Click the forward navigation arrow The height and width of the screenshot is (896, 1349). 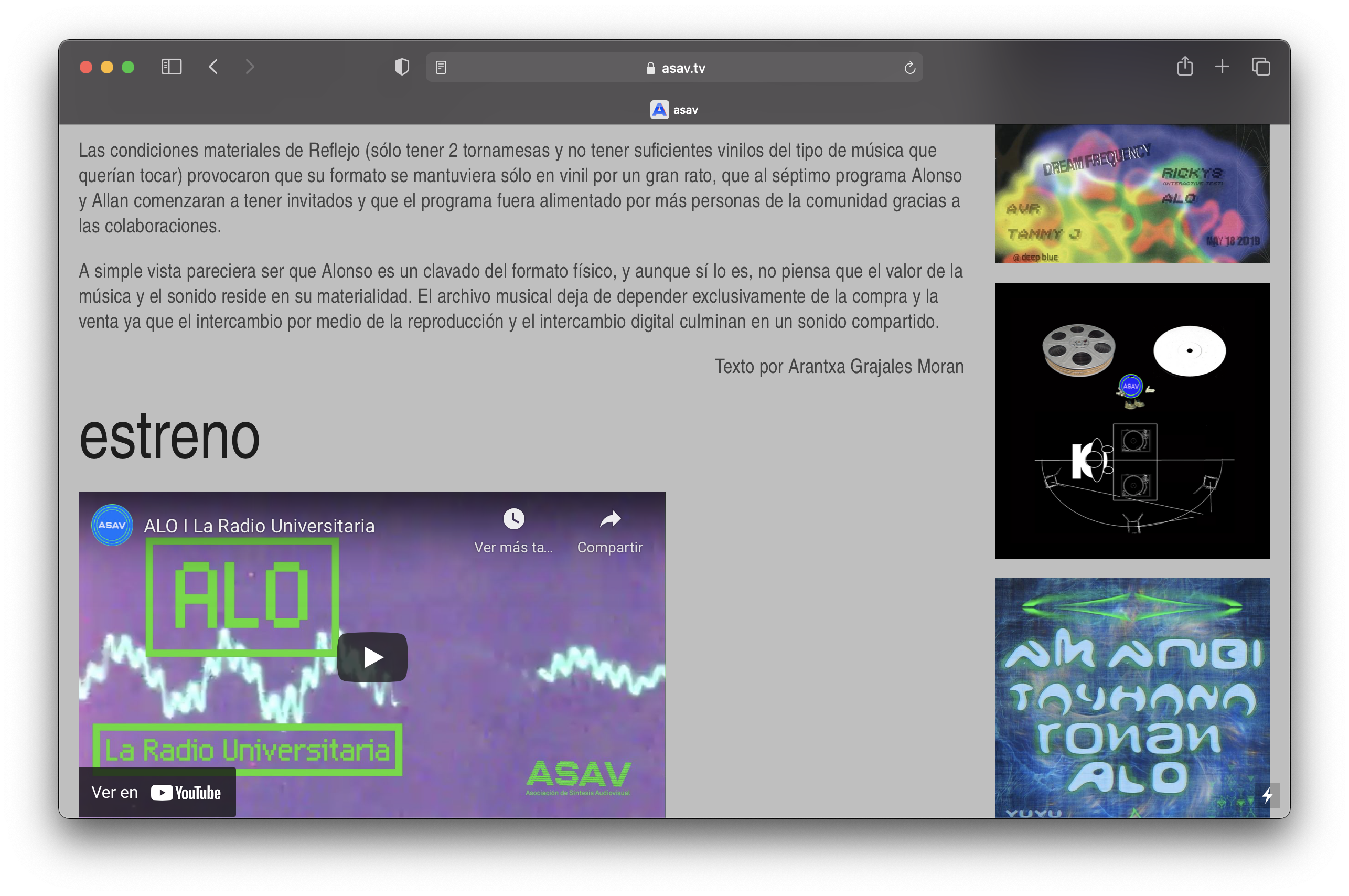click(x=250, y=67)
